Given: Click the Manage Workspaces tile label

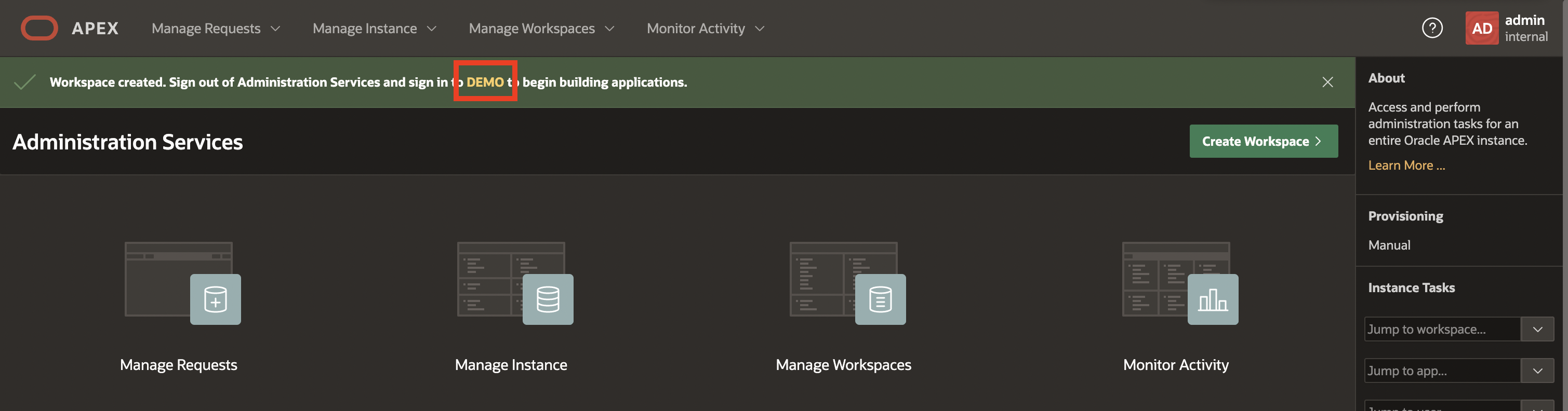Looking at the screenshot, I should click(843, 365).
